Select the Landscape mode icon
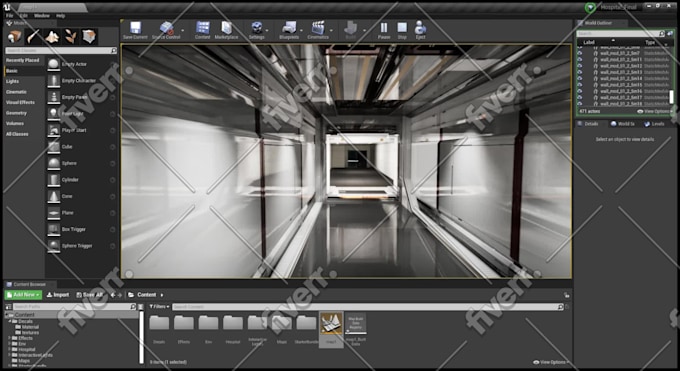This screenshot has height=371, width=680. 52,36
